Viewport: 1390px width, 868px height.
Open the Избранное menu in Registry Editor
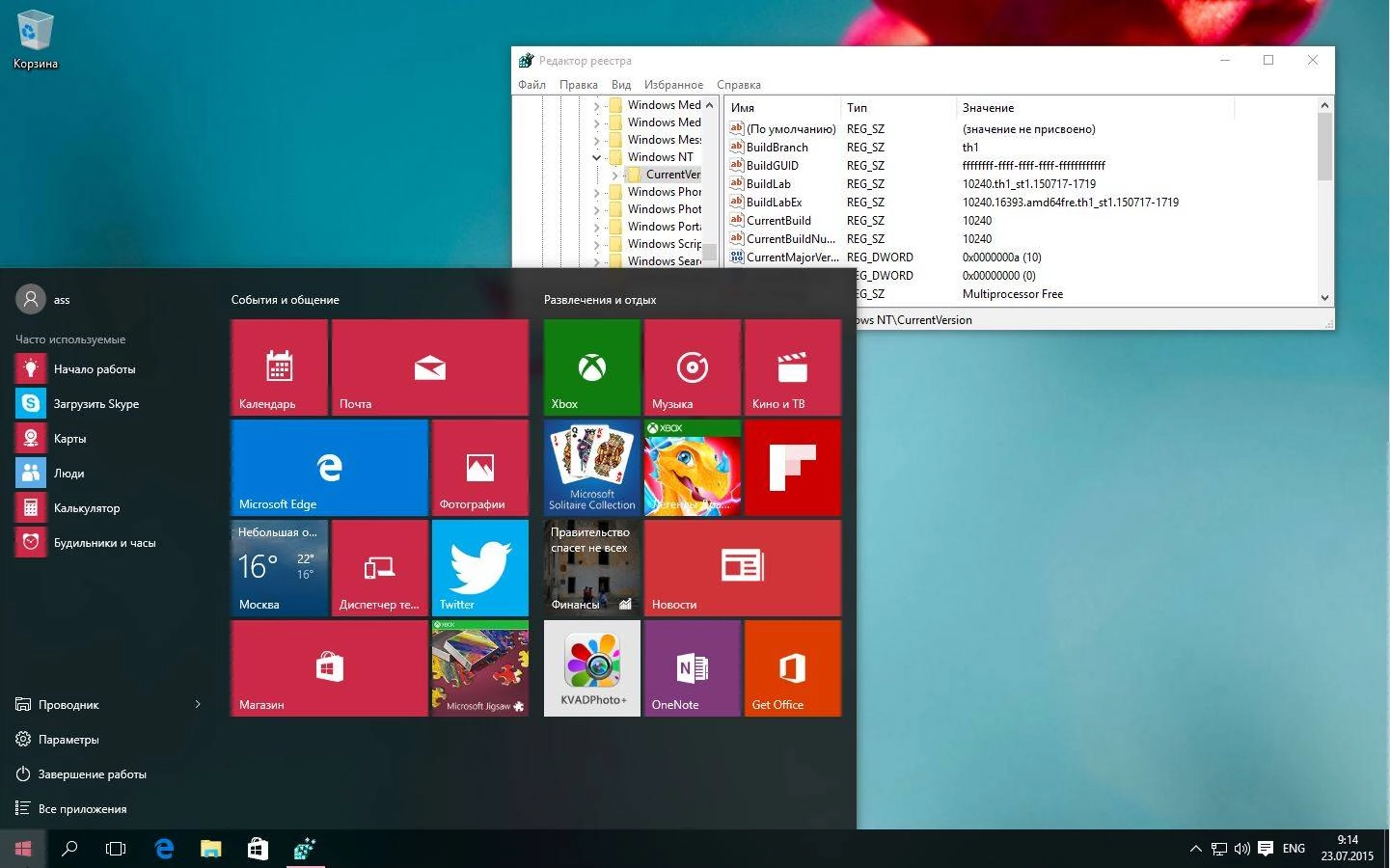673,85
